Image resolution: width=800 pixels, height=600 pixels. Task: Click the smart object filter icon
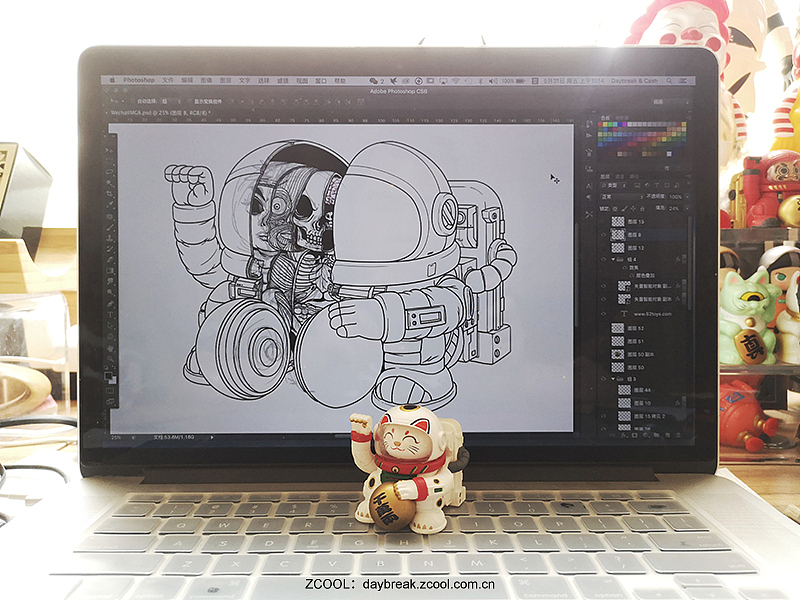[677, 185]
